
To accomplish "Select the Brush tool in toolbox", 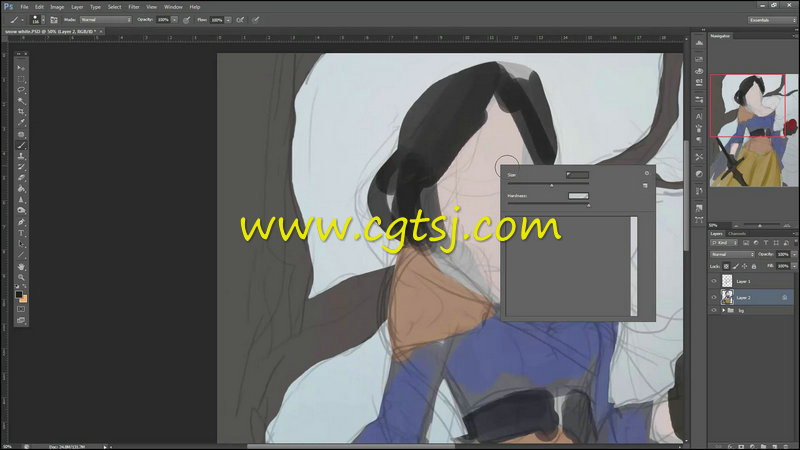I will [21, 145].
